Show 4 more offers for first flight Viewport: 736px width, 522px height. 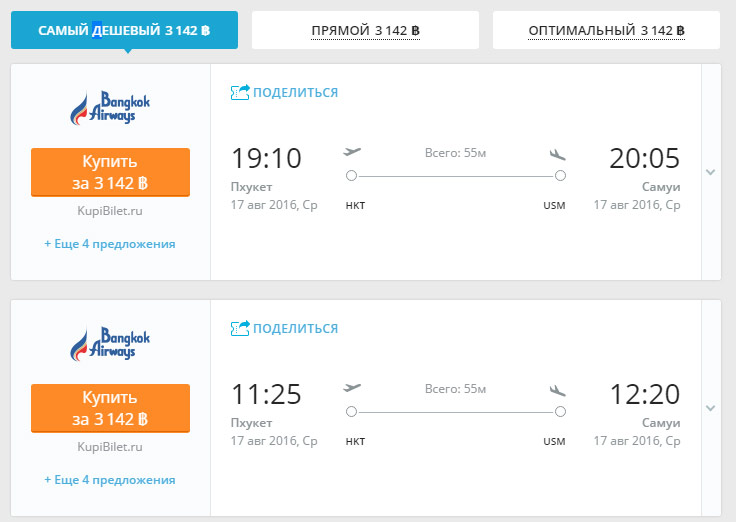(110, 244)
